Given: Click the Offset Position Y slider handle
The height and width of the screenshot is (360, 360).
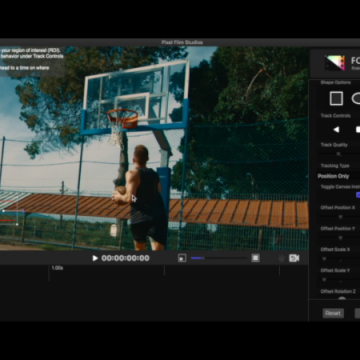Looking at the screenshot, I should coord(340,238).
